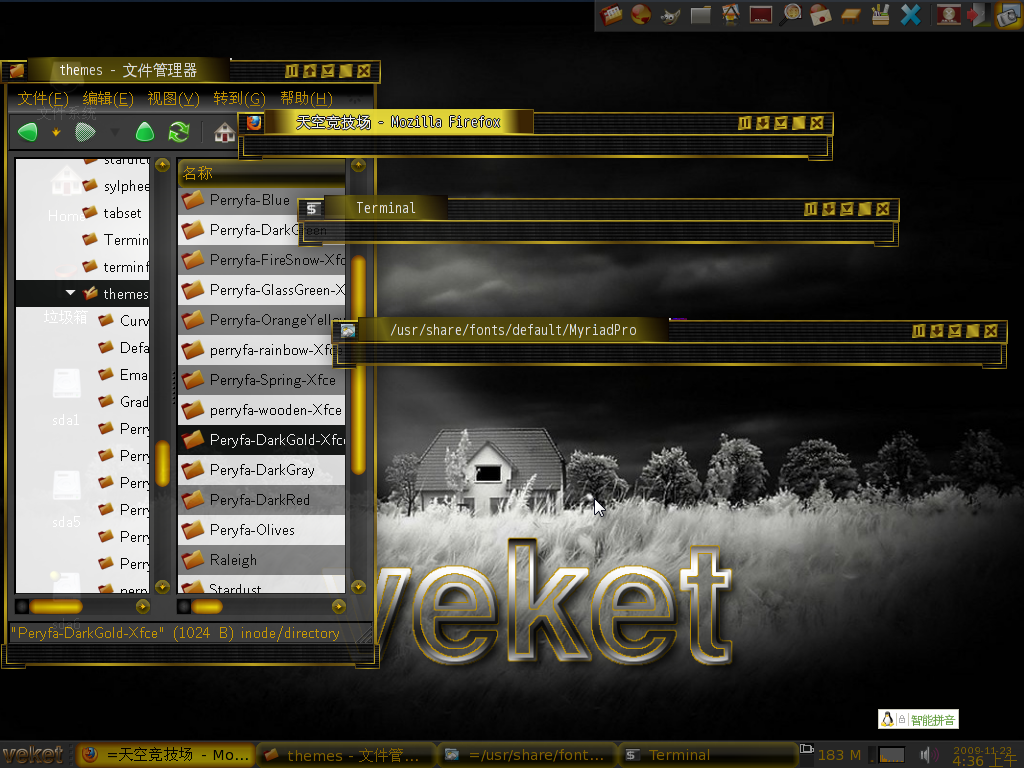Launch the camera screenshot icon in panel

[x=1009, y=15]
